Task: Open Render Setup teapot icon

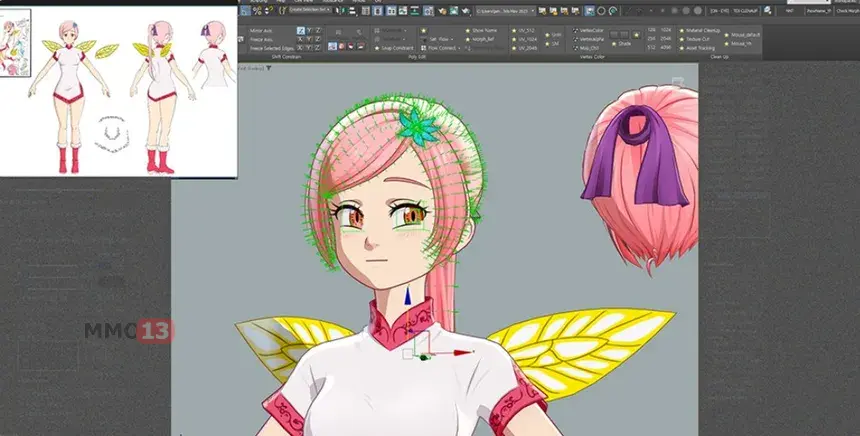Action: coord(442,10)
